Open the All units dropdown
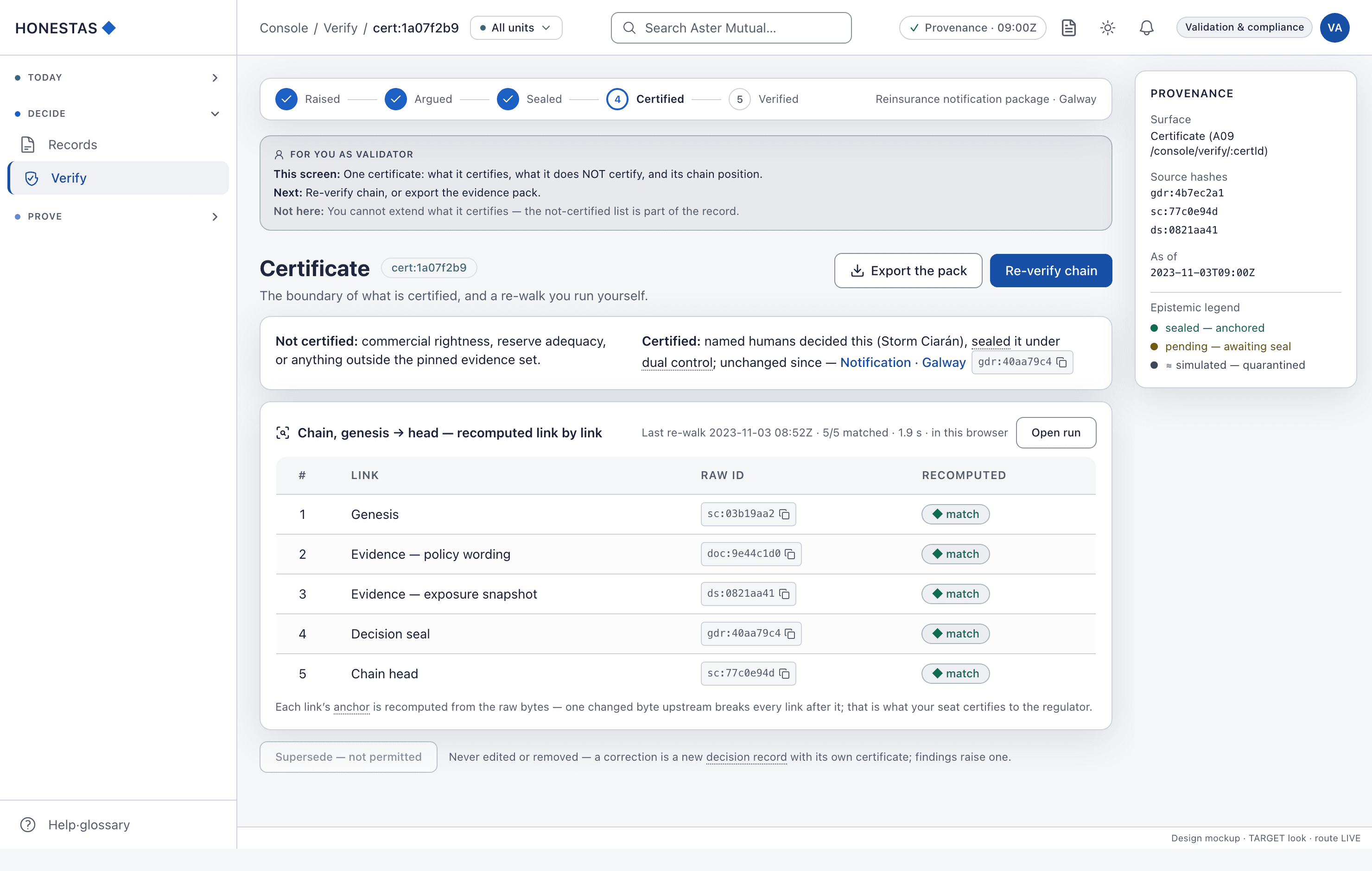The height and width of the screenshot is (871, 1372). [x=515, y=27]
